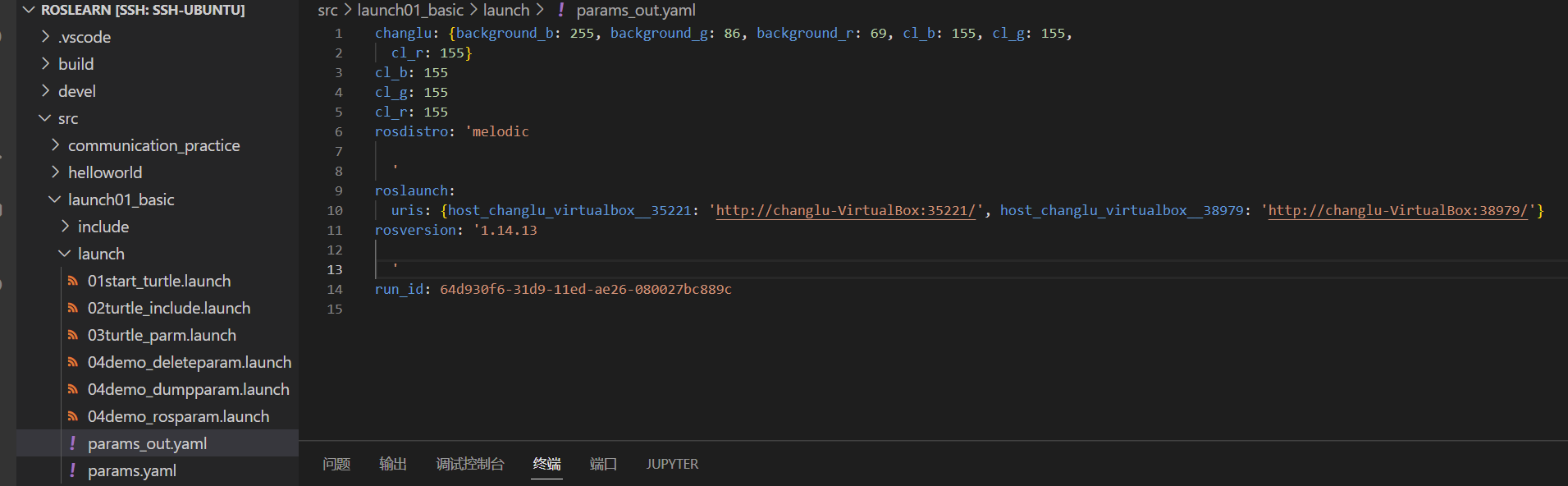Collapse the launch folder in explorer tree
The height and width of the screenshot is (486, 1568).
(x=65, y=254)
